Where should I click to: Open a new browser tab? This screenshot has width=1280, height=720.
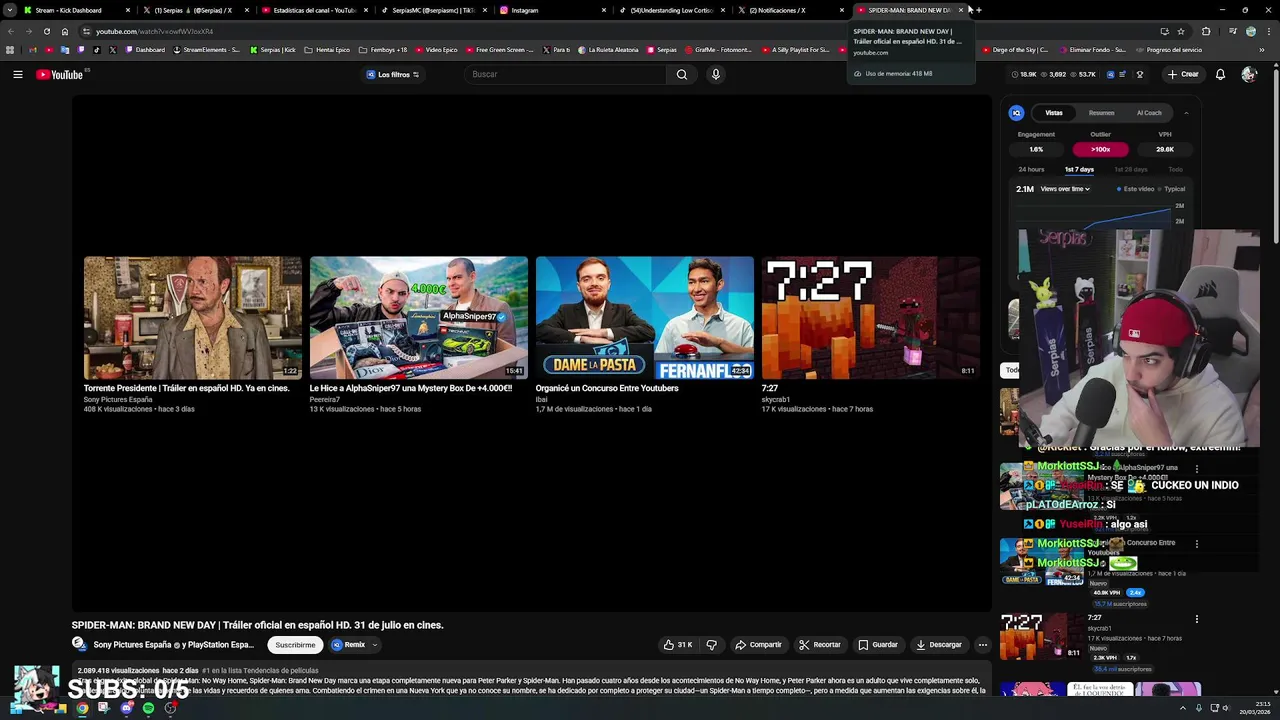(979, 10)
